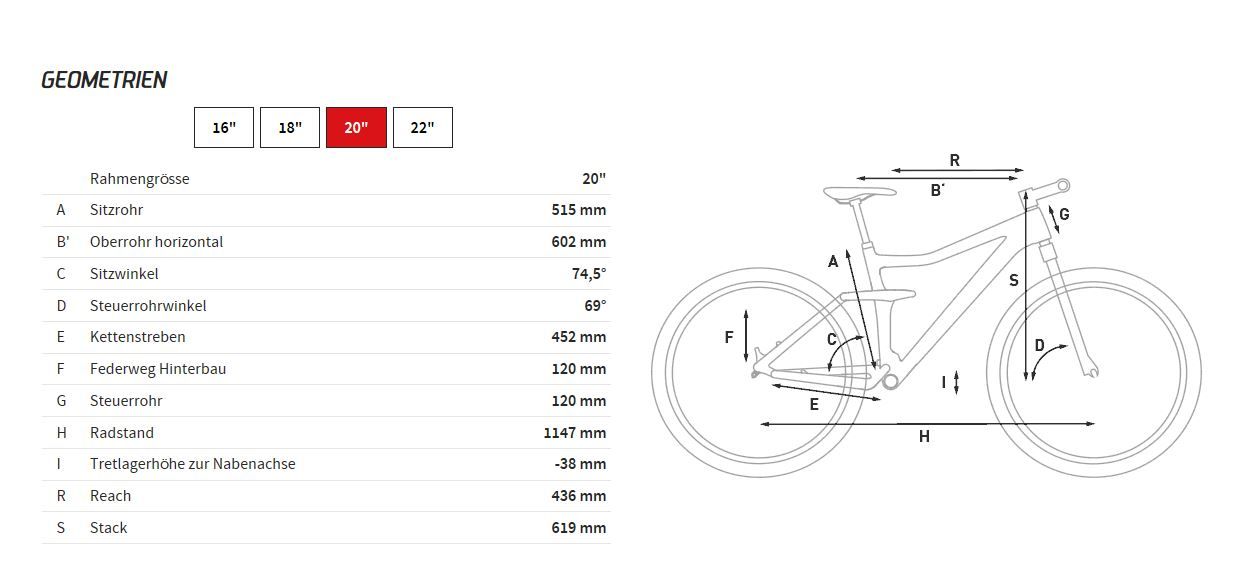
Task: Click the S stack label on diagram
Action: (1013, 281)
